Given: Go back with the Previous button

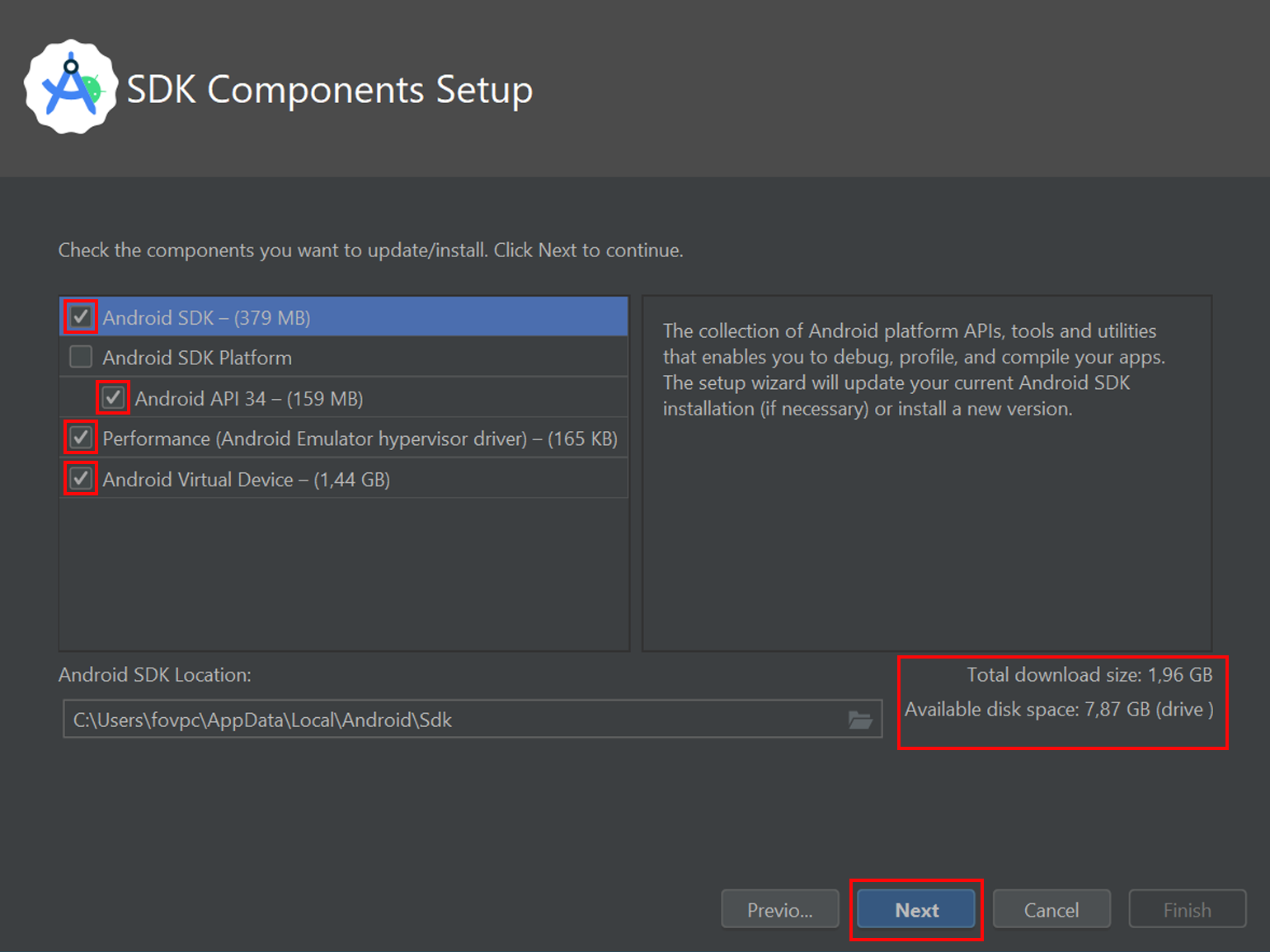Looking at the screenshot, I should click(779, 909).
